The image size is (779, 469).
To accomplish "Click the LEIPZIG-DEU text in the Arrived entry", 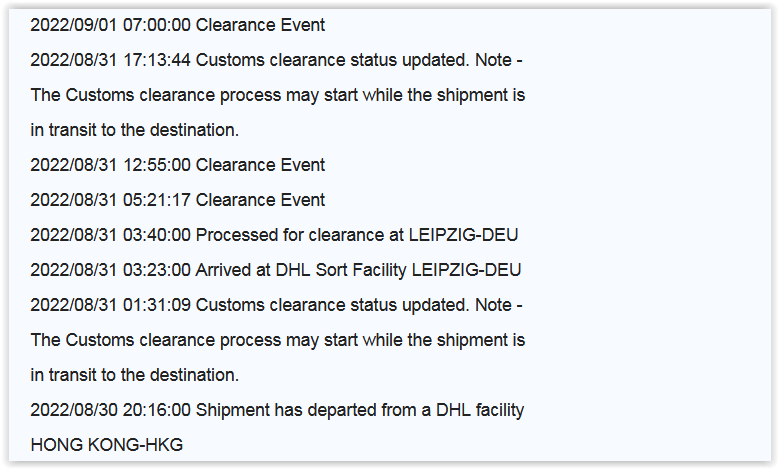I will 467,270.
